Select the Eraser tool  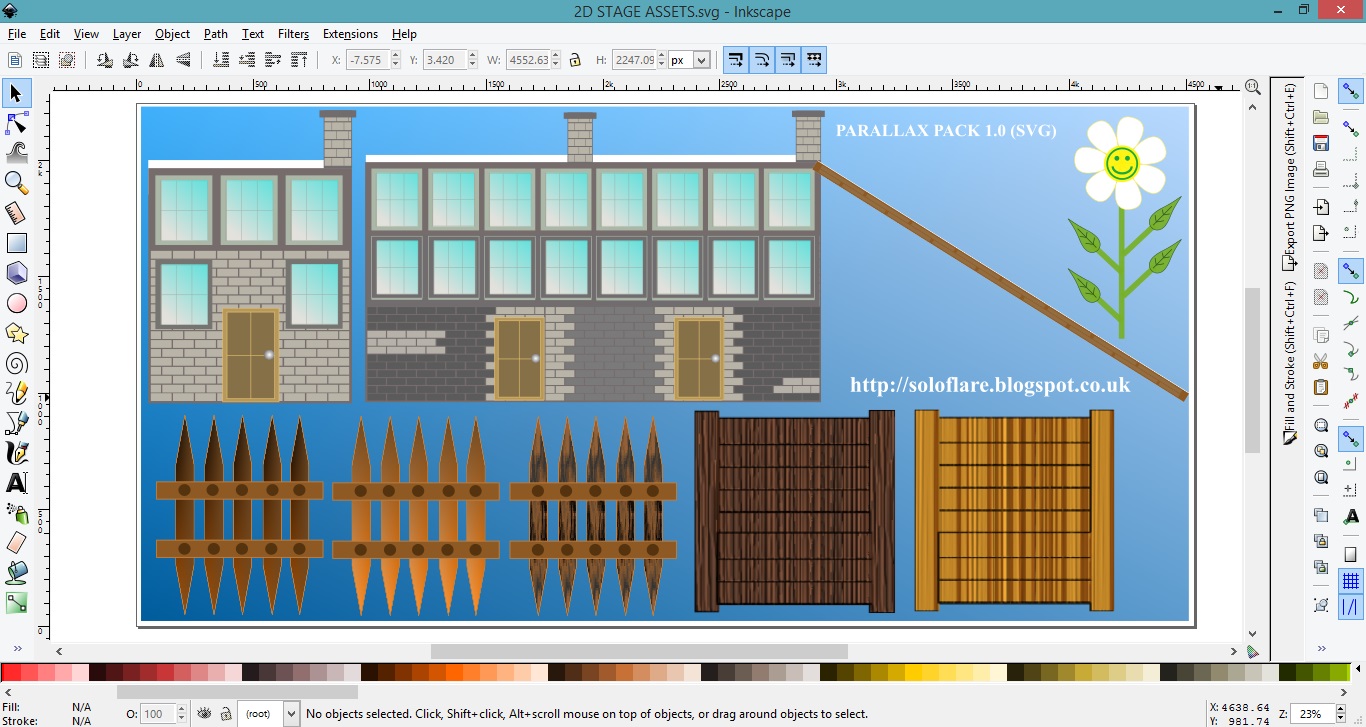click(16, 543)
